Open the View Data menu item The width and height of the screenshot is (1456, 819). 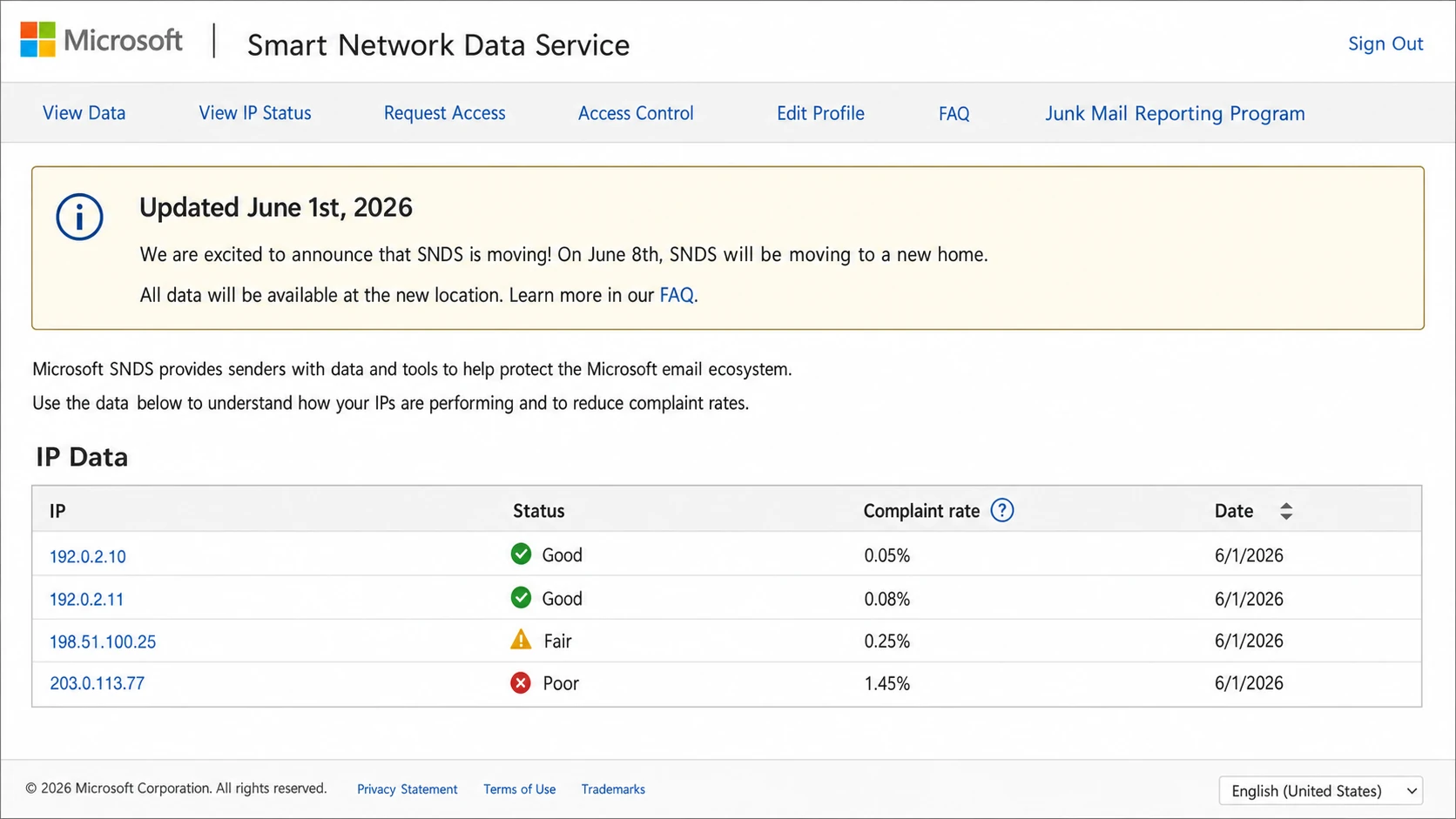pyautogui.click(x=84, y=113)
